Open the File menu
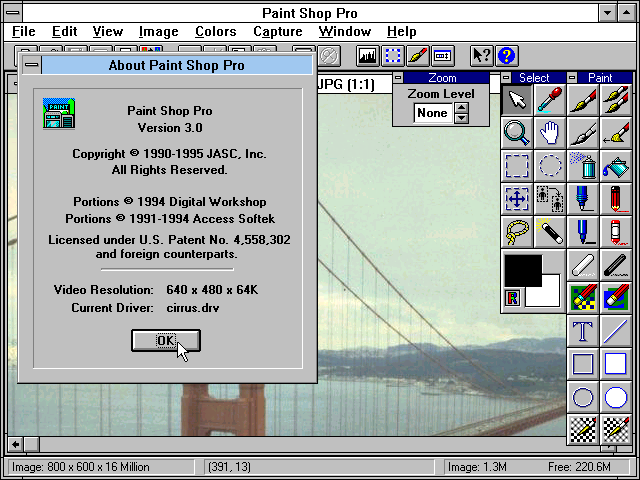The image size is (640, 480). (x=24, y=31)
